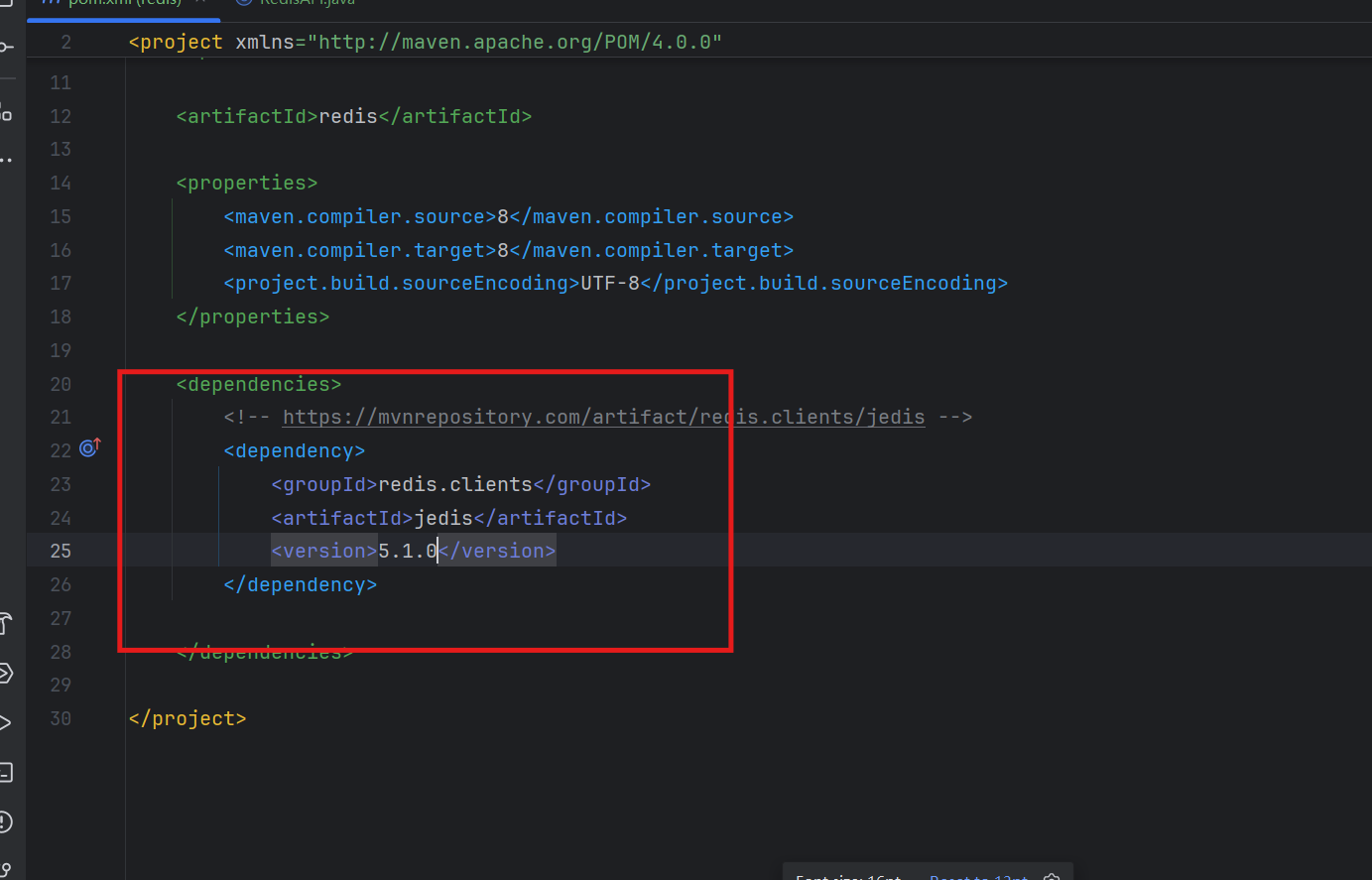The width and height of the screenshot is (1372, 880).
Task: Open the Problems tool window icon
Action: point(5,821)
